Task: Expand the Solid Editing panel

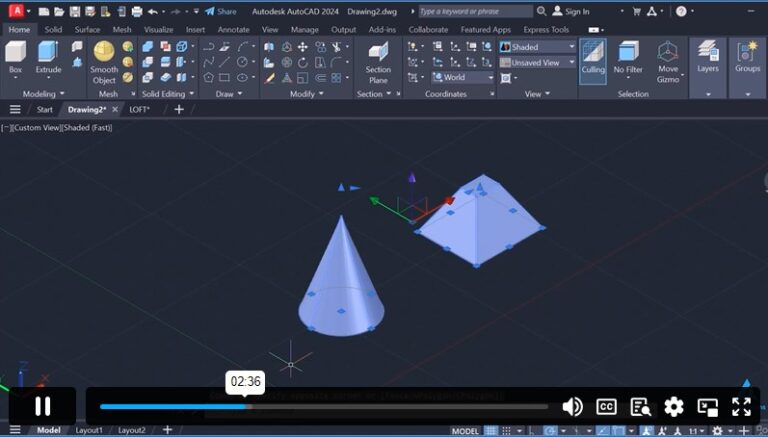Action: click(168, 94)
